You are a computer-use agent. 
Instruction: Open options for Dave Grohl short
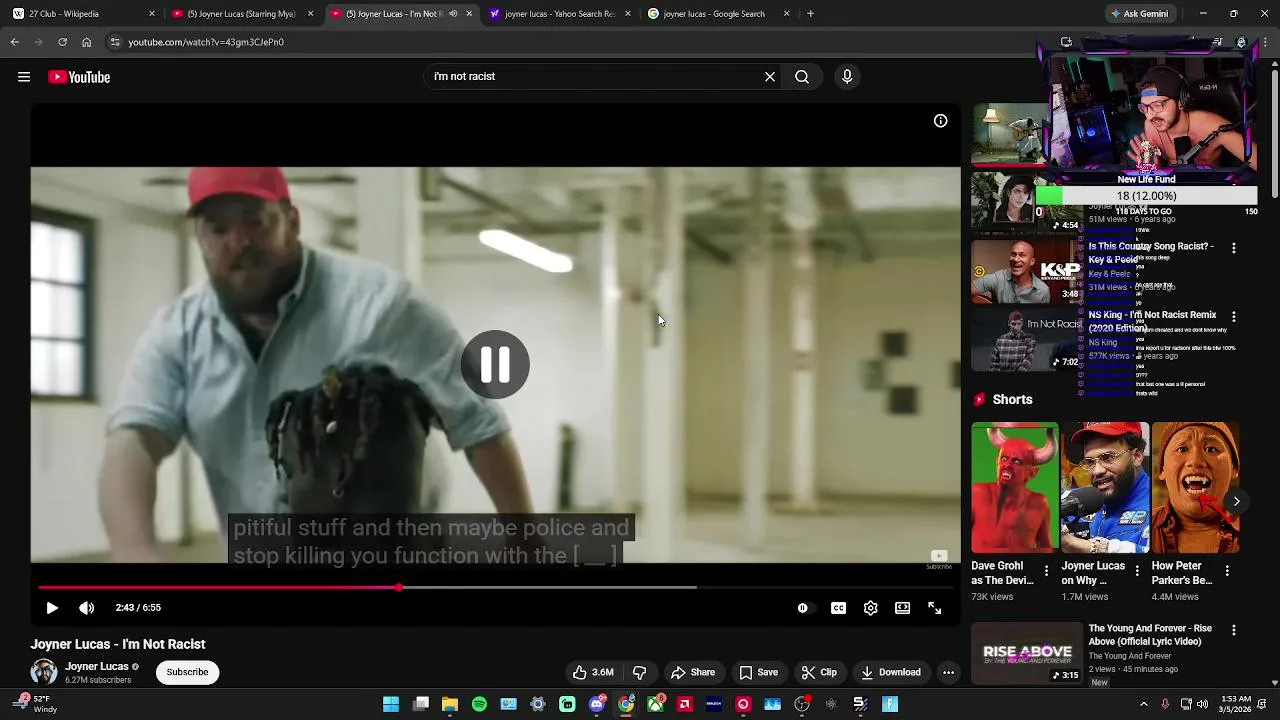point(1046,571)
